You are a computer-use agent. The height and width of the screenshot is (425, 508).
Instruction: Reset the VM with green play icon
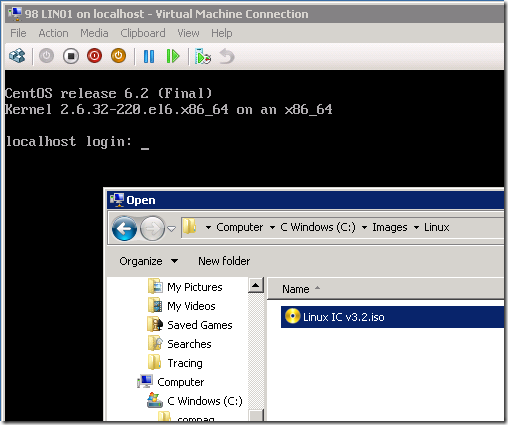coord(173,56)
